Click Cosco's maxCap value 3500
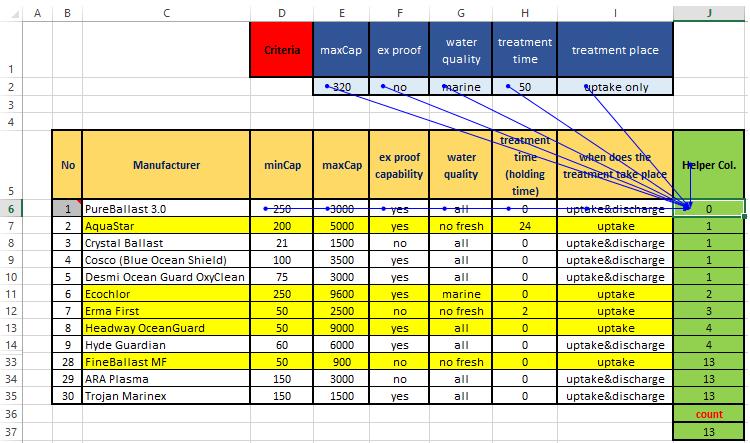 pyautogui.click(x=341, y=260)
